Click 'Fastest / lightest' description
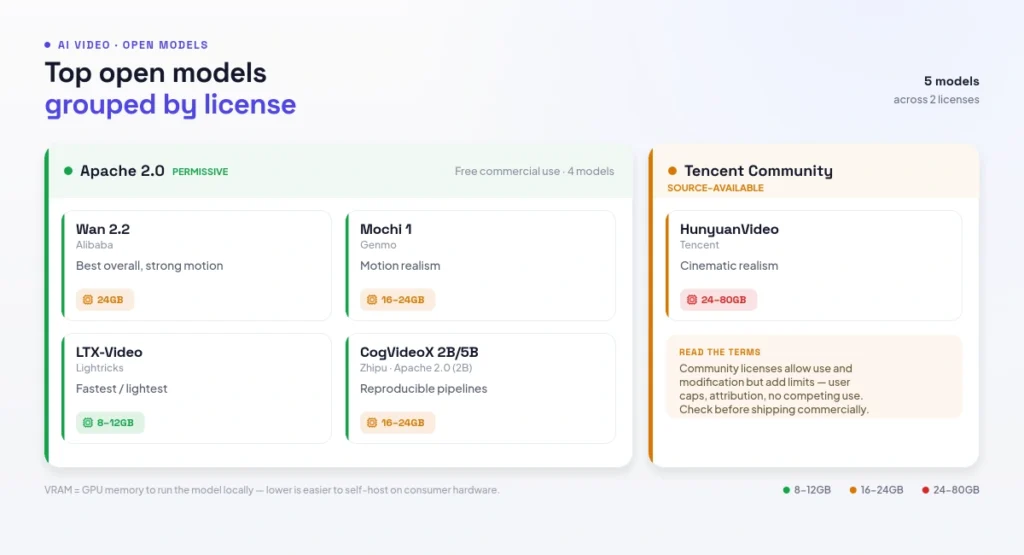The width and height of the screenshot is (1024, 555). click(121, 388)
